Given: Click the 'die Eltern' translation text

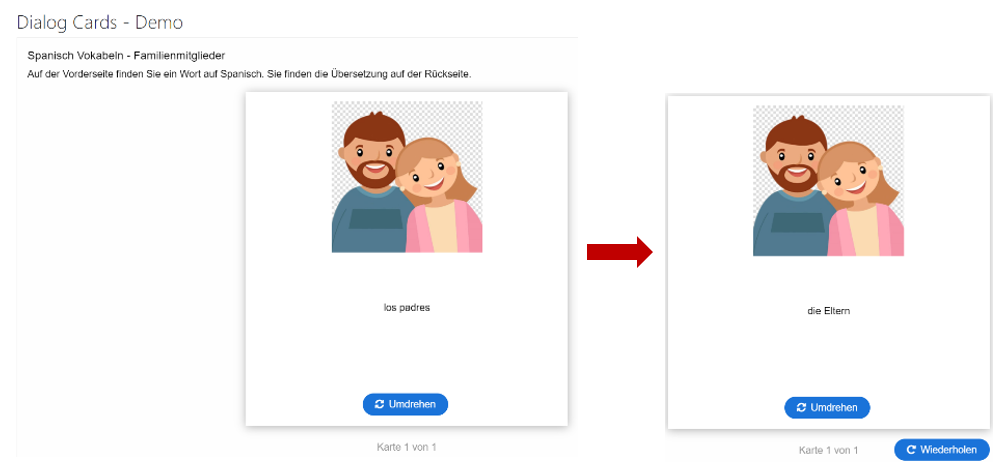Looking at the screenshot, I should point(828,311).
